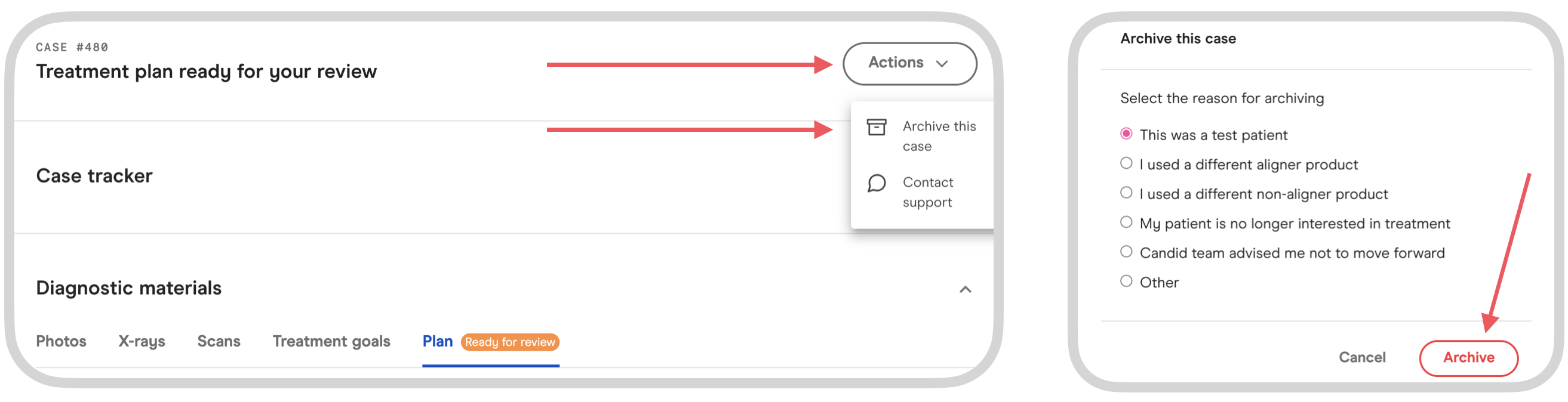Open the Scans tab
This screenshot has width=1568, height=402.
(219, 342)
